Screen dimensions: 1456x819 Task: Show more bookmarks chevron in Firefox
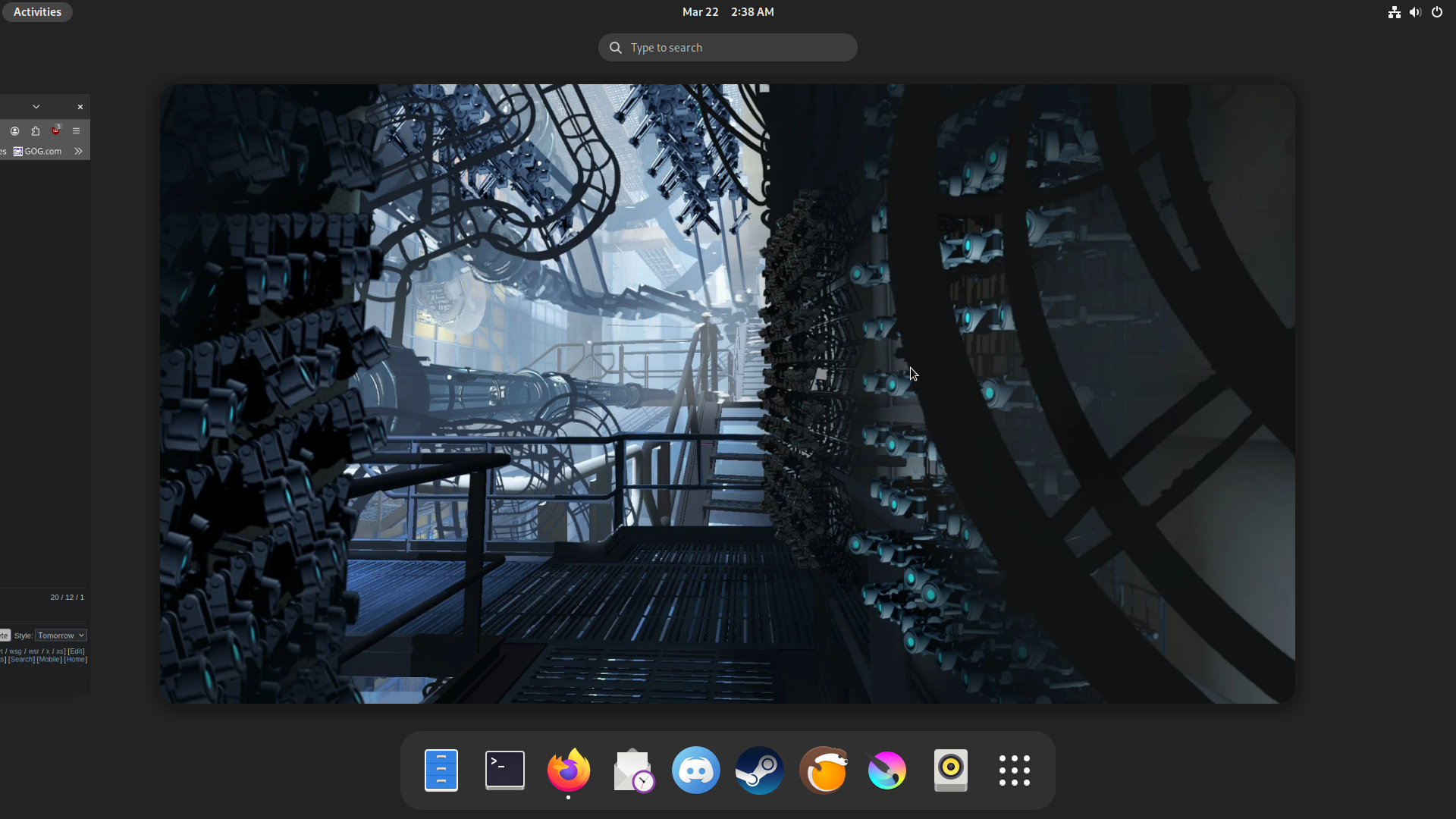click(x=78, y=152)
